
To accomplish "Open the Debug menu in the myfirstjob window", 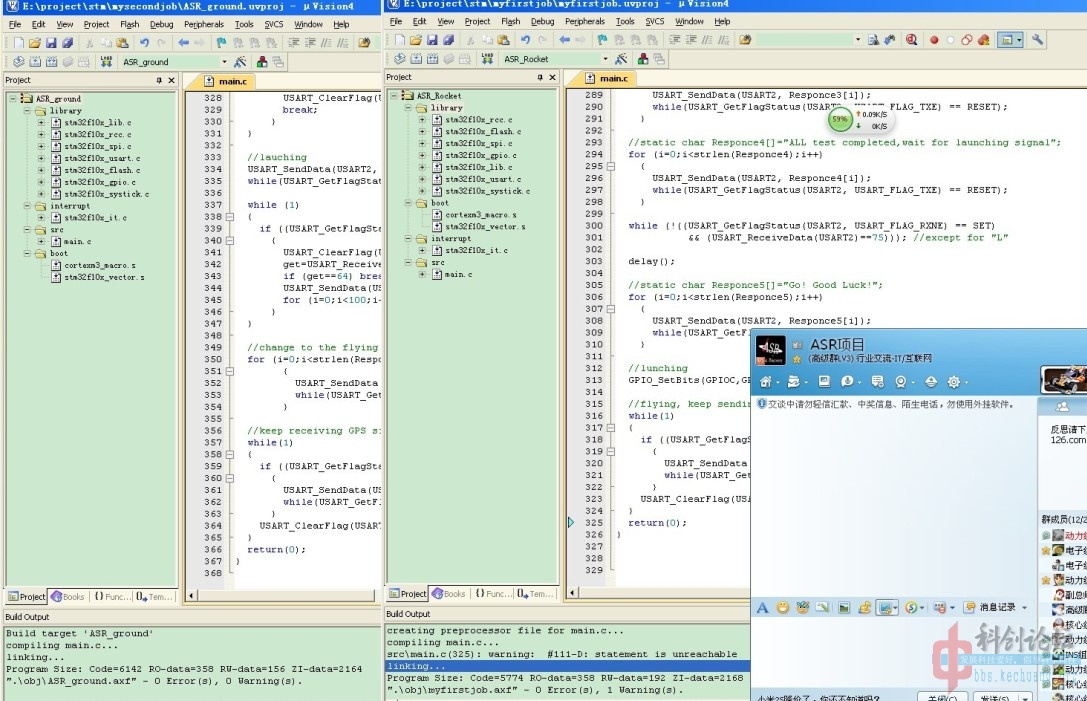I will [x=542, y=21].
